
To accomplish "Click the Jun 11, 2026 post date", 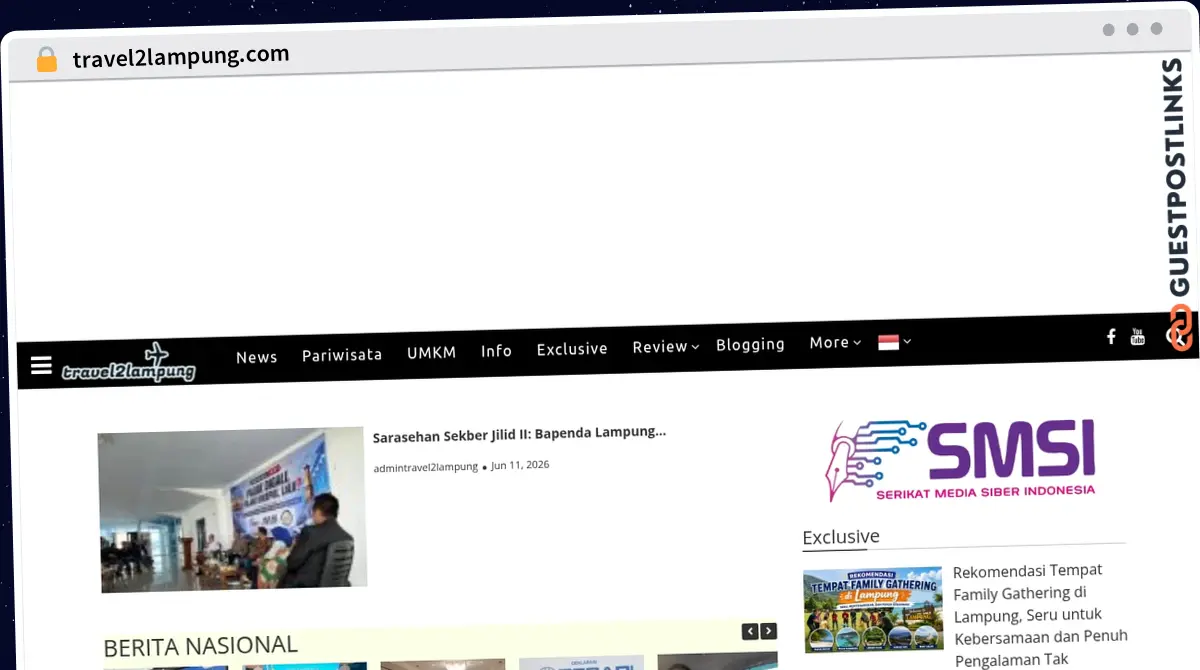I will click(520, 465).
